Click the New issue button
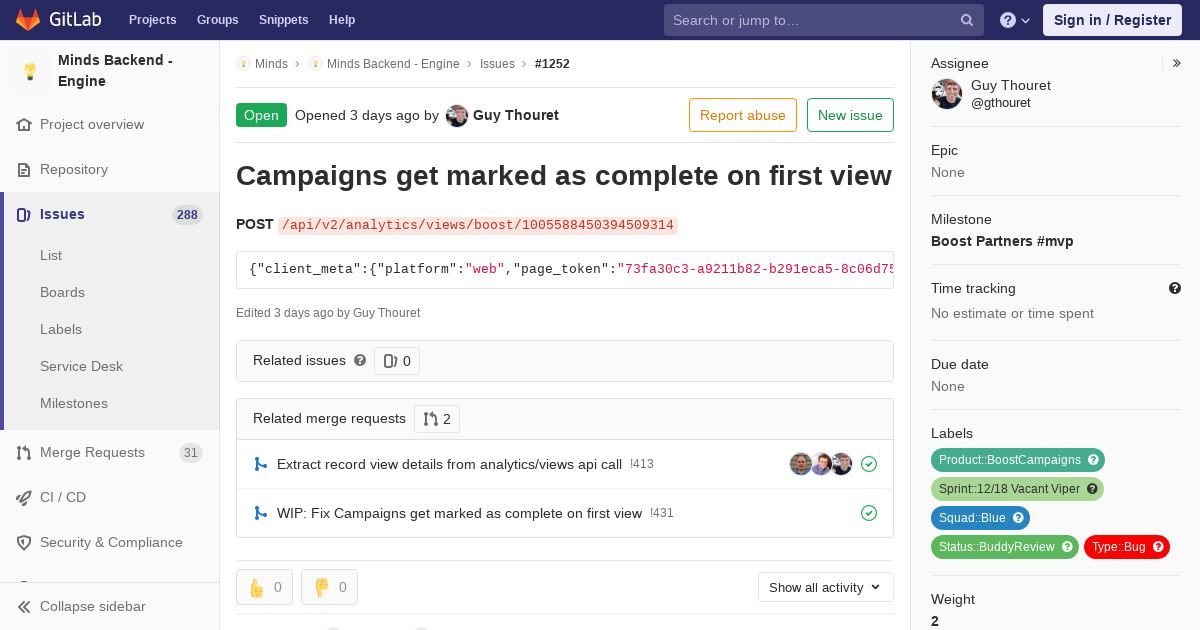The image size is (1200, 630). click(x=850, y=115)
